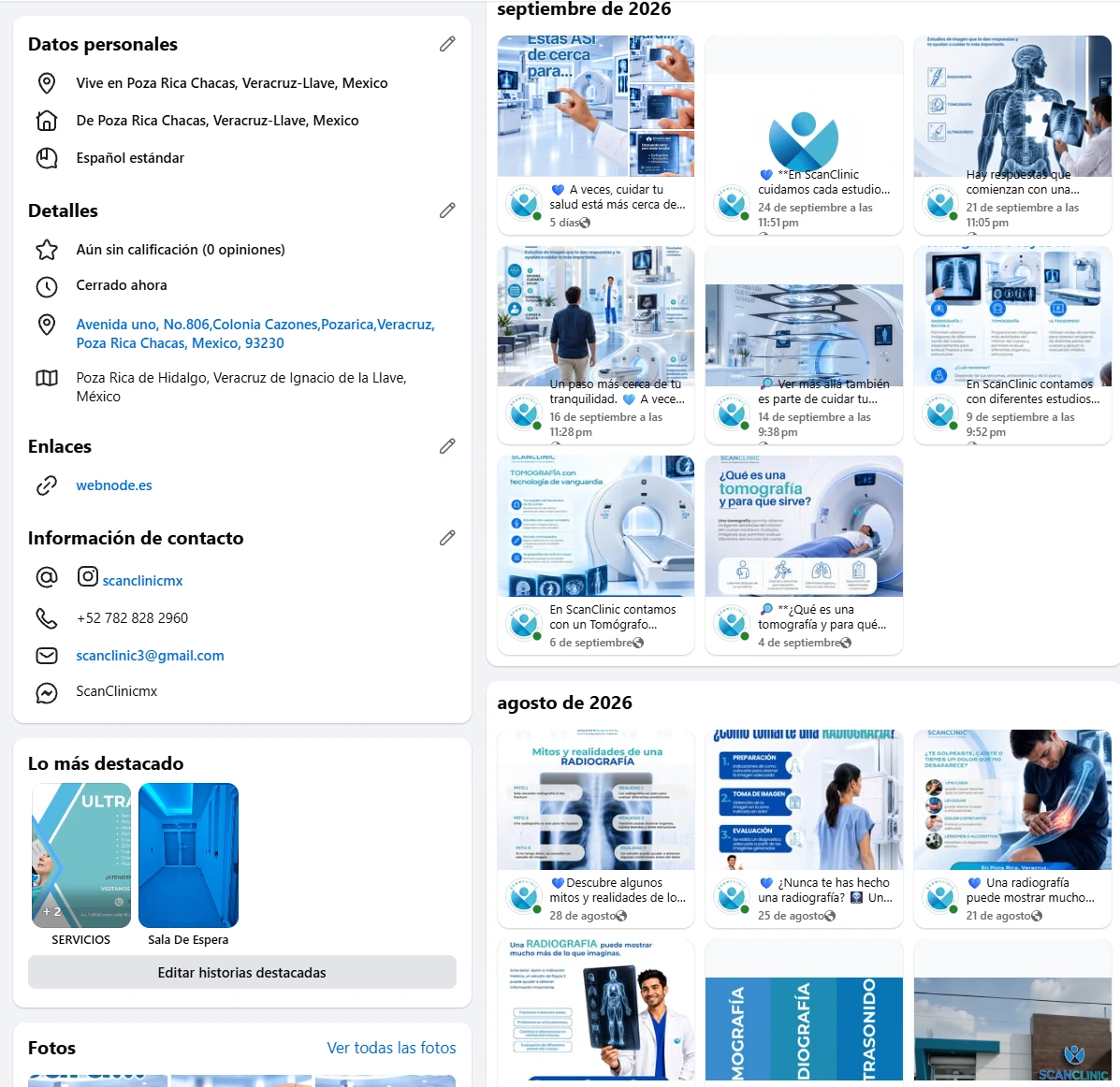Click ScanClinic avatar on the '5 días' post
The height and width of the screenshot is (1087, 1120).
pyautogui.click(x=524, y=202)
